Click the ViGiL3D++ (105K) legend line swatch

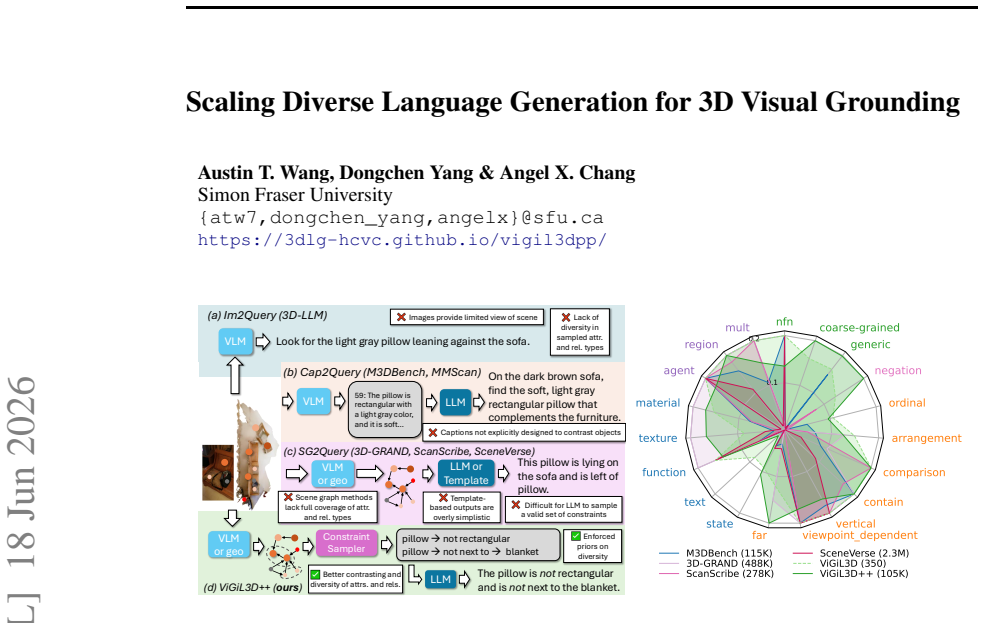802,573
